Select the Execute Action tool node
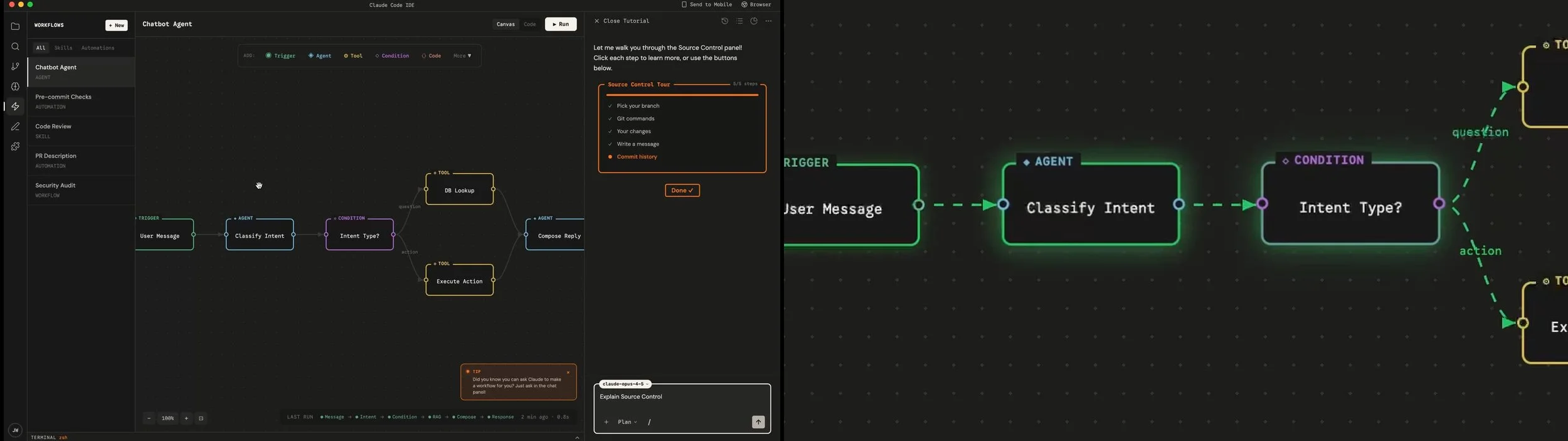This screenshot has height=441, width=1568. pyautogui.click(x=460, y=280)
